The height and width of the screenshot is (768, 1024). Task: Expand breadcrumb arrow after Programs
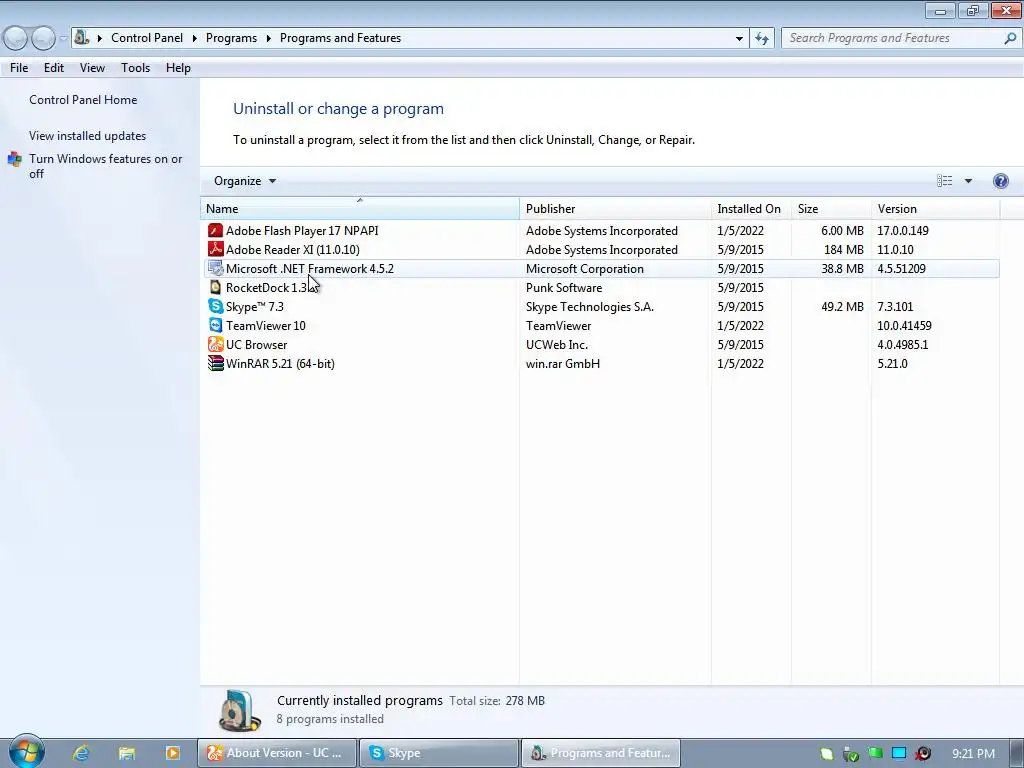coord(268,39)
